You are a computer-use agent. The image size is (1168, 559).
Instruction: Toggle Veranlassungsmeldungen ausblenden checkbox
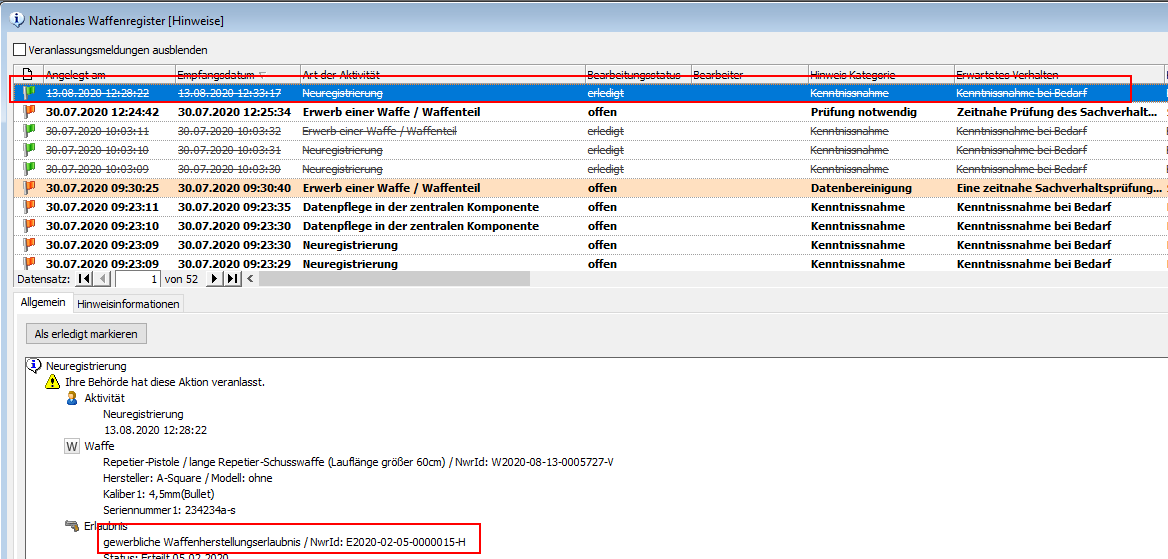point(19,50)
